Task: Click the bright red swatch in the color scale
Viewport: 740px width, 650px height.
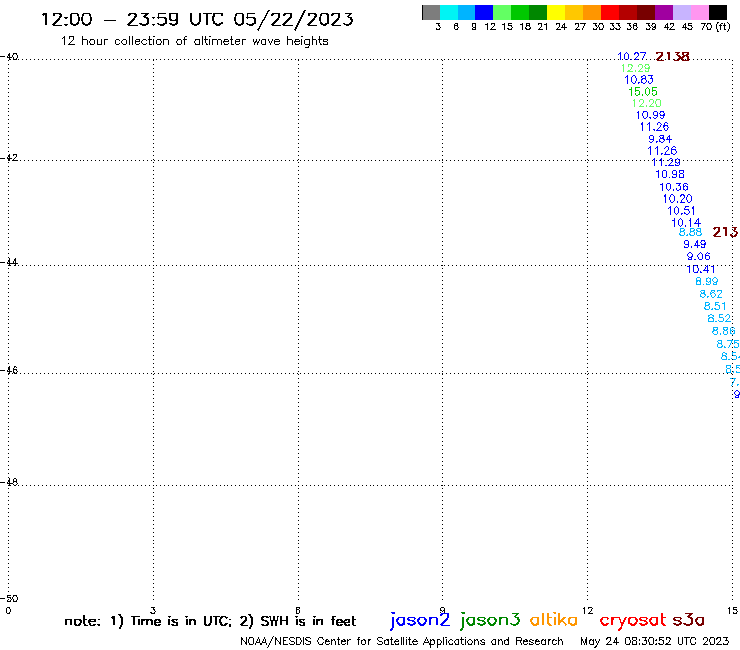Action: [x=610, y=12]
